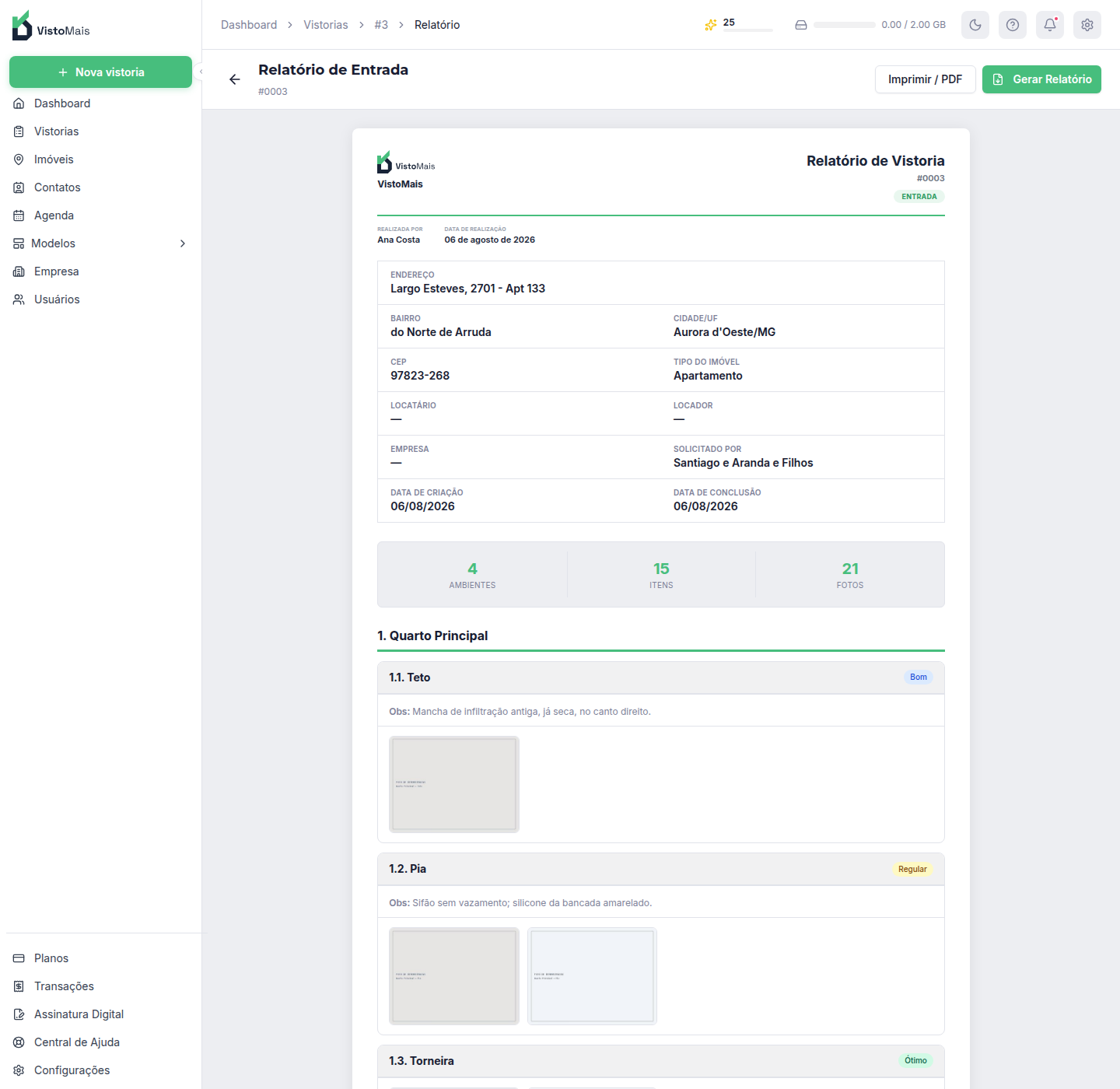Open help via the question mark icon

click(x=1013, y=25)
